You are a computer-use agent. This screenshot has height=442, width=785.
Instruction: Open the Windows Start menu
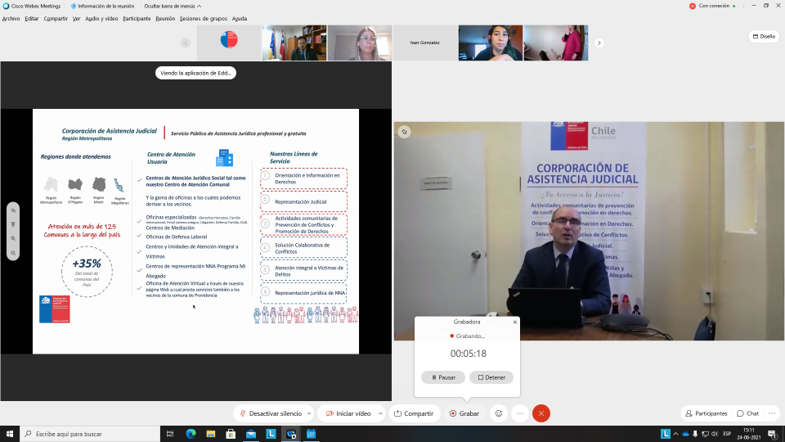10,434
